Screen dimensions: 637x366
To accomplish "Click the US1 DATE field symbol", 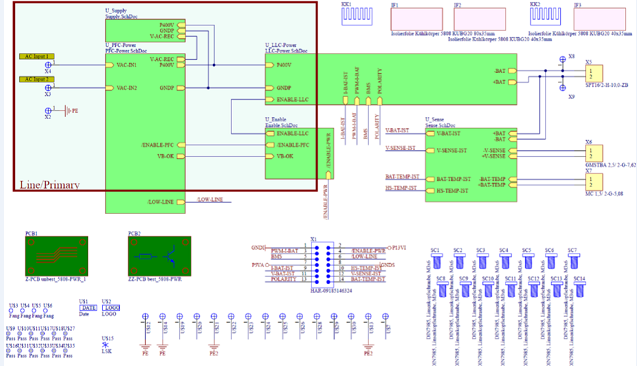I will pos(88,308).
